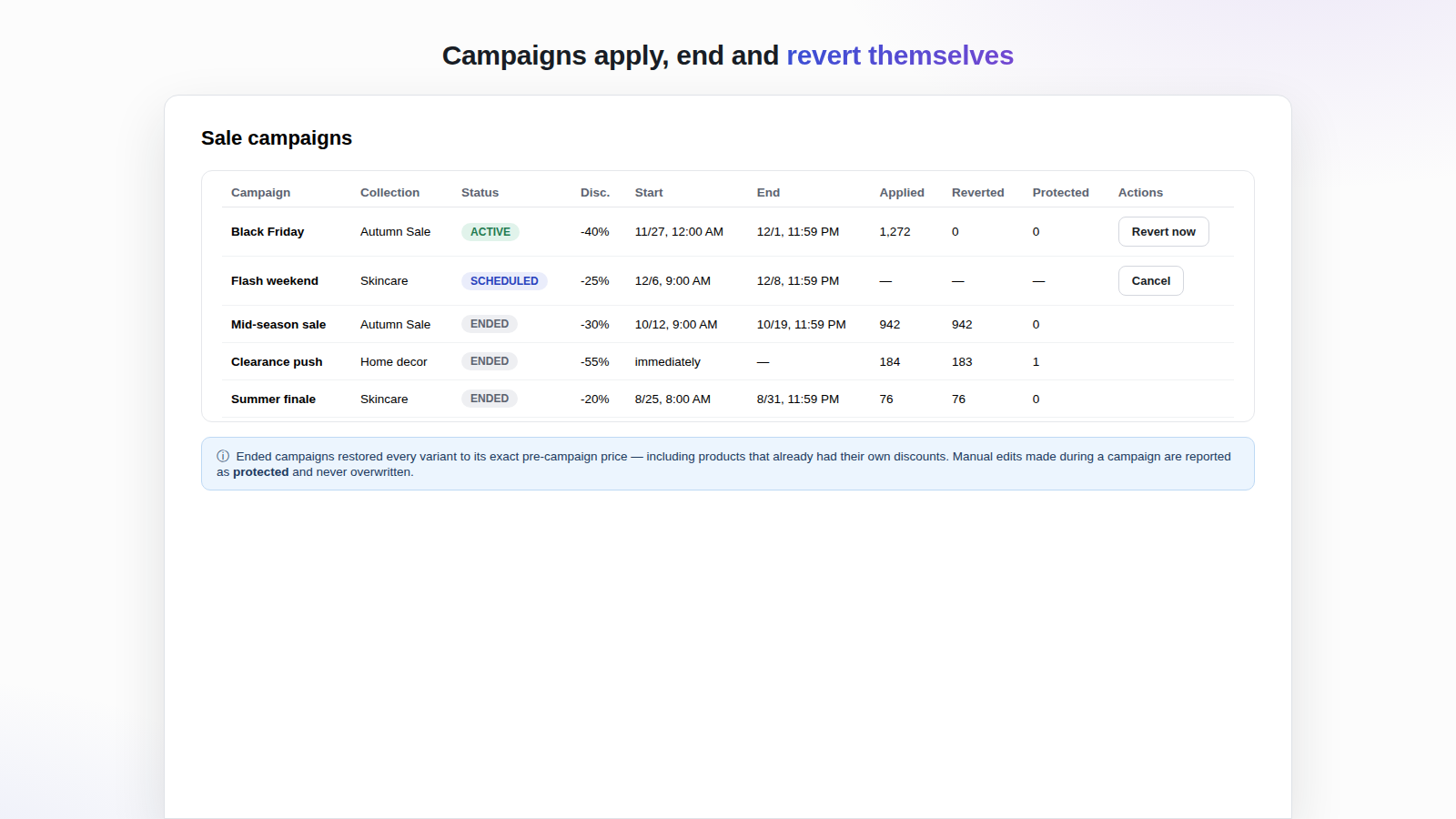Click the 12/8, 11:59 PM end time
Image resolution: width=1456 pixels, height=819 pixels.
798,281
